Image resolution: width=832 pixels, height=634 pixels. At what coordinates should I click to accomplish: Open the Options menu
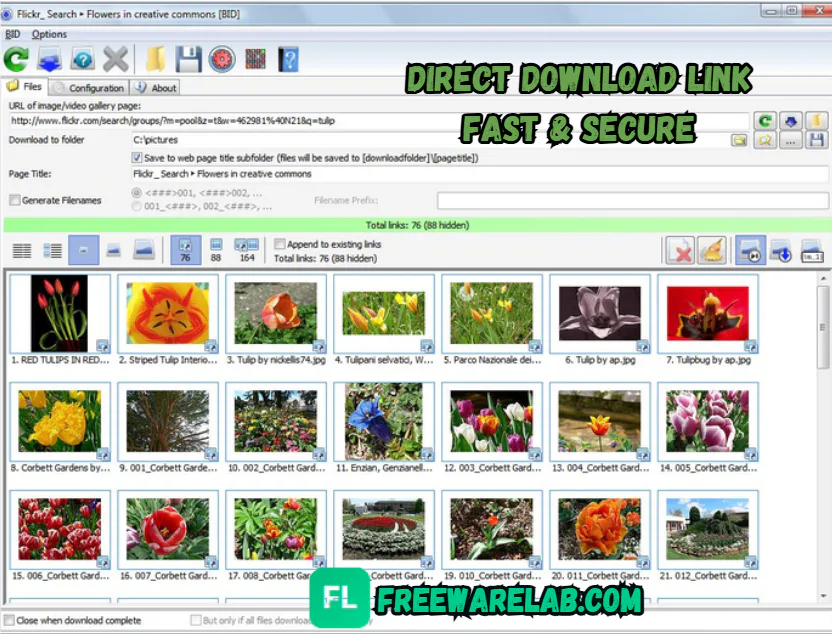point(48,34)
